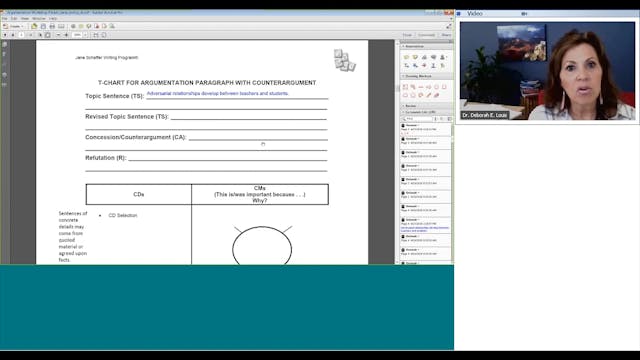Viewport: 640px width, 360px height.
Task: Select the Highlight Text annotation tool
Action: point(415,57)
